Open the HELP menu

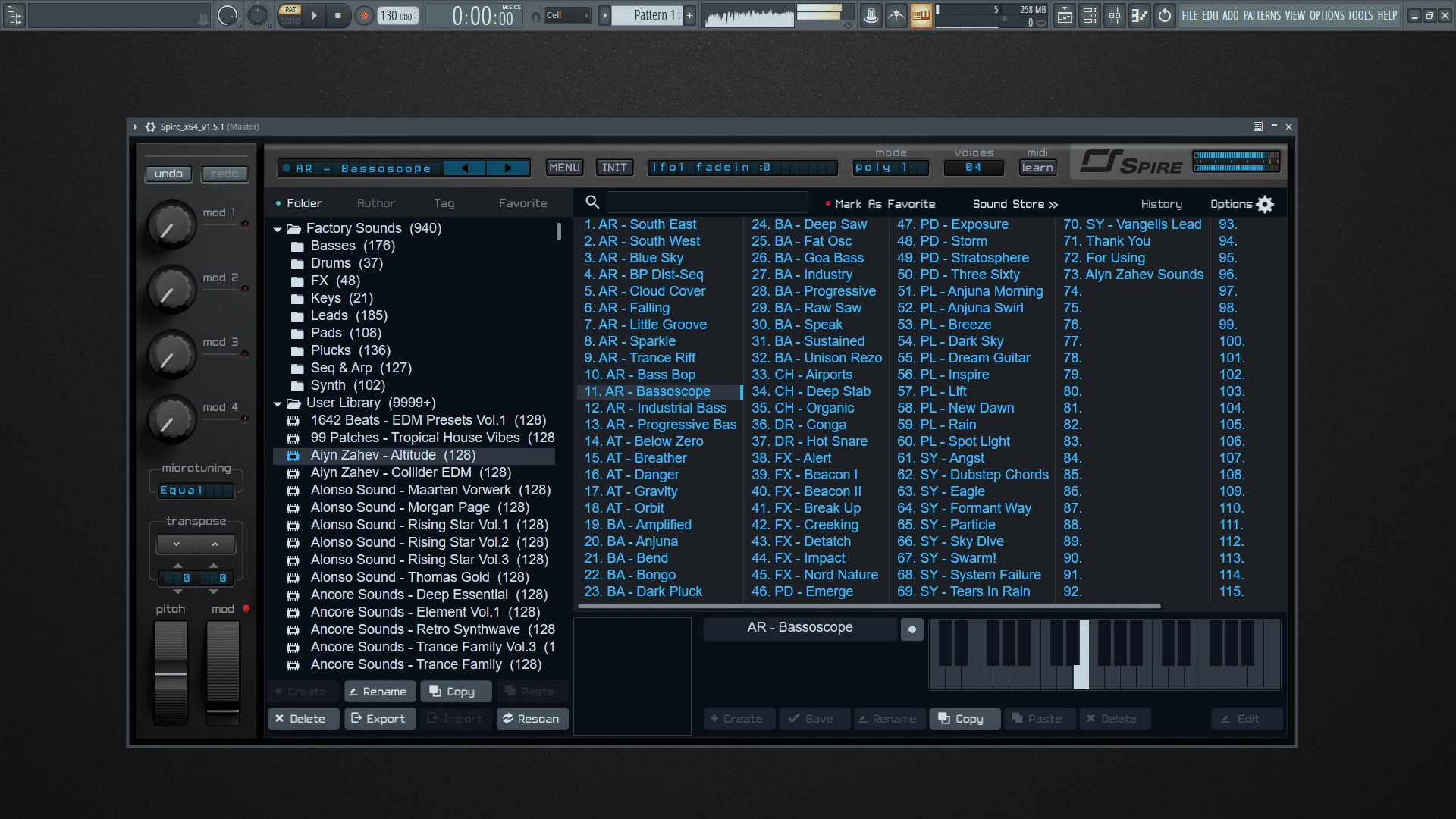tap(1387, 15)
